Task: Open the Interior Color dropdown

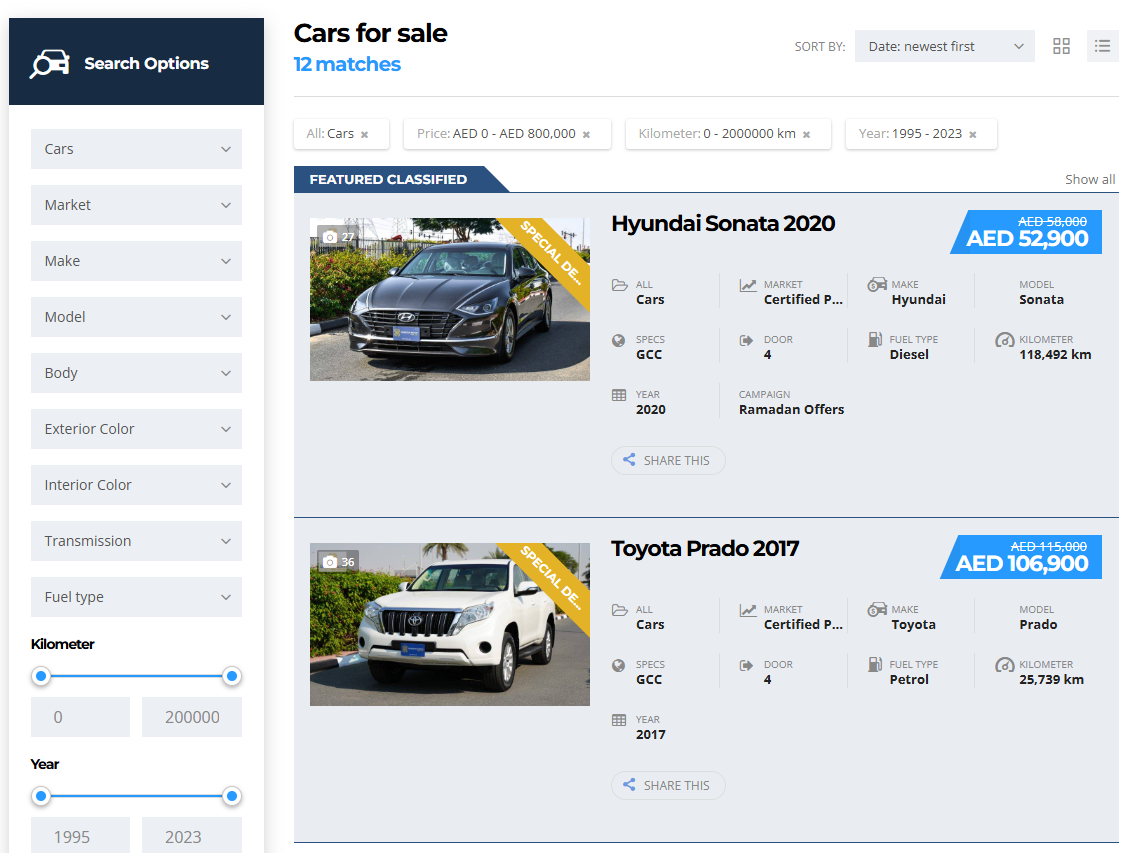Action: point(136,485)
